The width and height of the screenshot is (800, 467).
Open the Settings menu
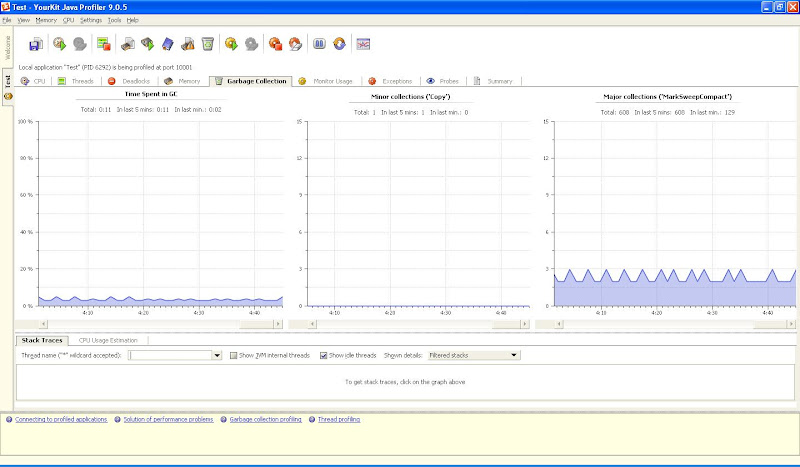point(91,20)
